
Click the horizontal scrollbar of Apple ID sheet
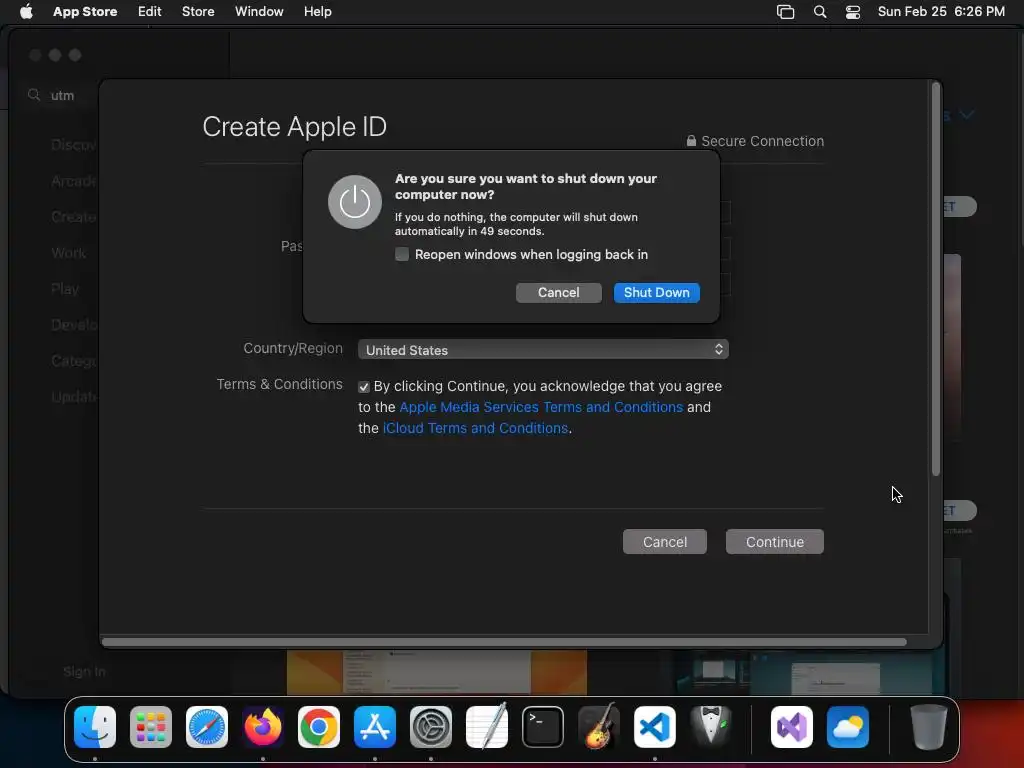pos(504,642)
